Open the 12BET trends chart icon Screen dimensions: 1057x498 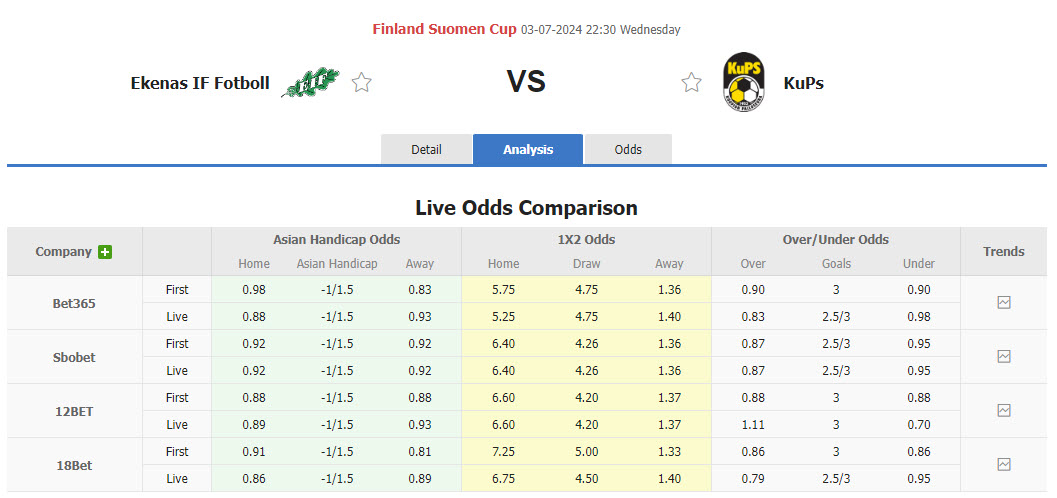click(x=1004, y=410)
